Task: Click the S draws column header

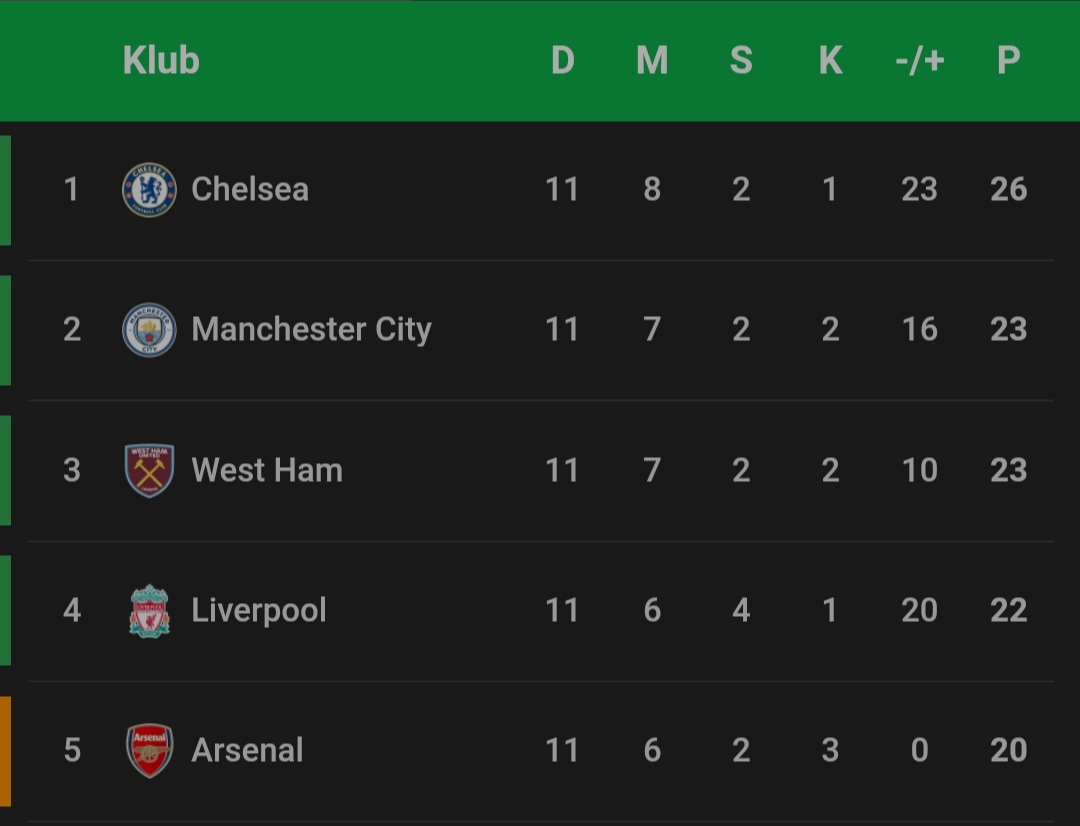Action: 741,61
